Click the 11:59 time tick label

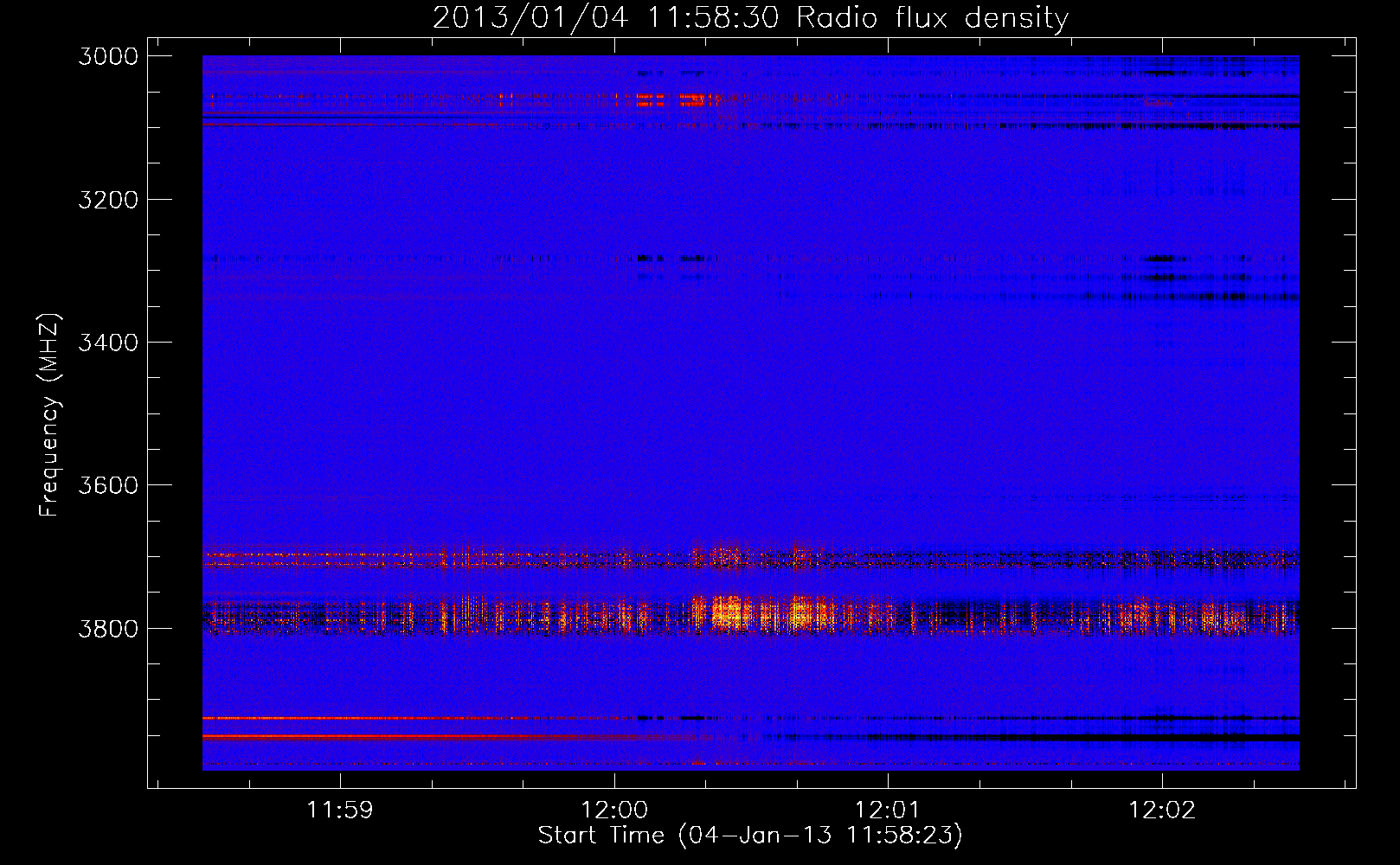pos(340,811)
